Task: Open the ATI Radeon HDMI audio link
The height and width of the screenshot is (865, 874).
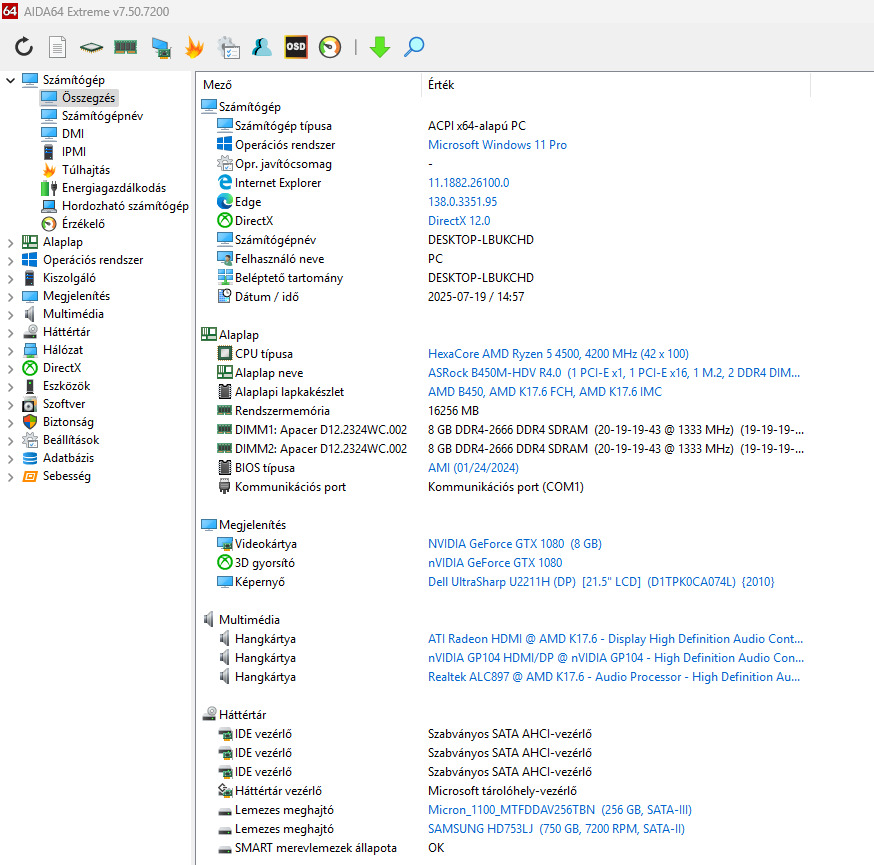Action: click(x=615, y=639)
